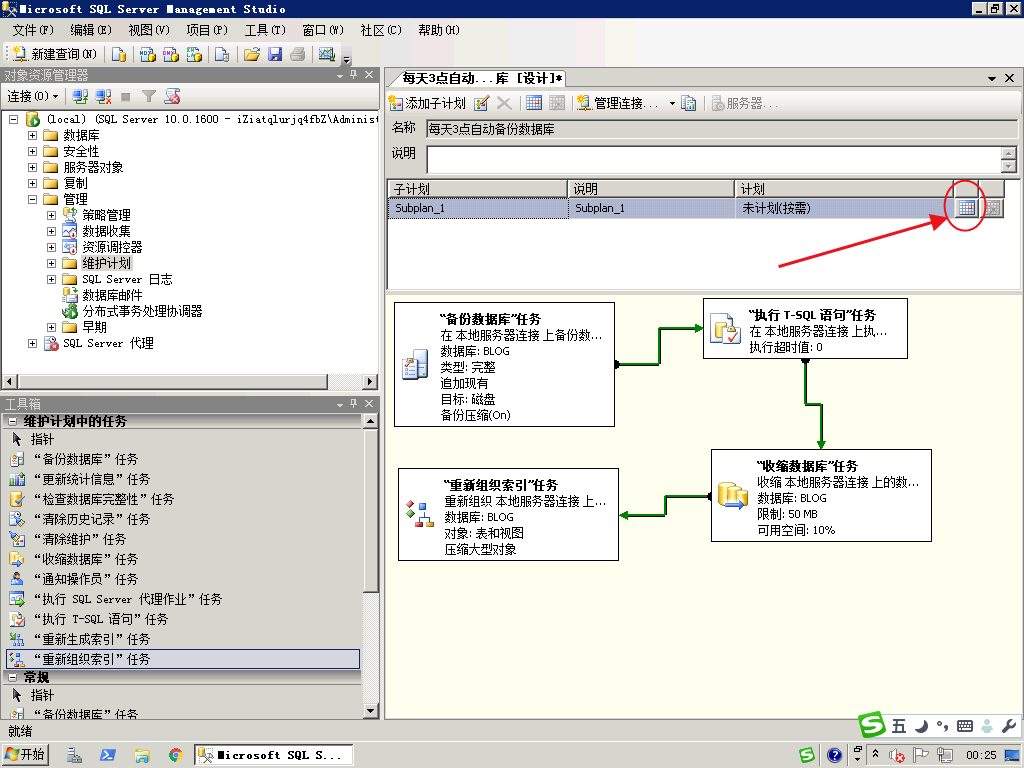Select the 重新组织索引 task box on design surface
Screen dimensions: 1024x768
508,515
